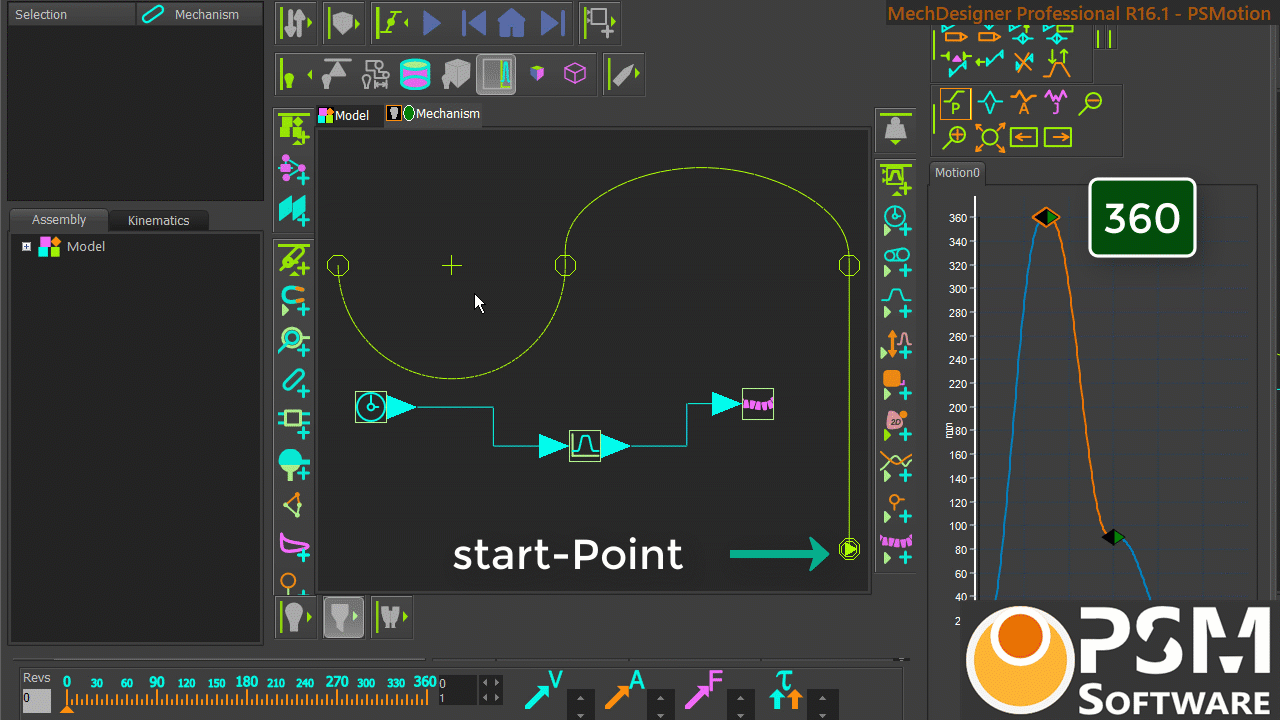
Task: Toggle the Velocity (V) graph display
Action: [x=990, y=103]
